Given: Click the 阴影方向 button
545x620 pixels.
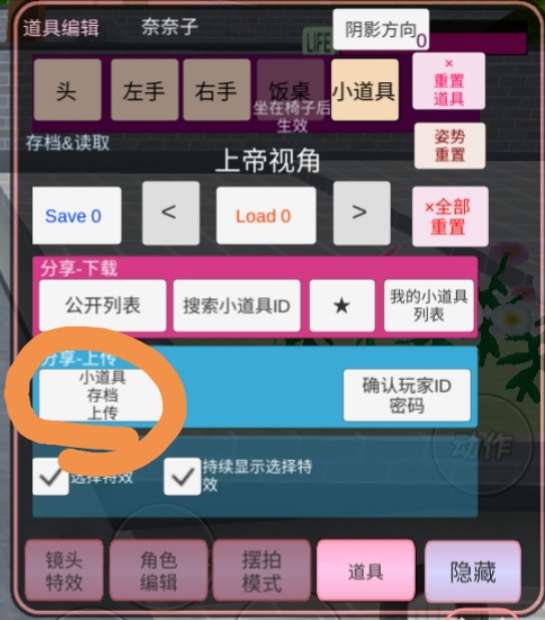Looking at the screenshot, I should [381, 30].
